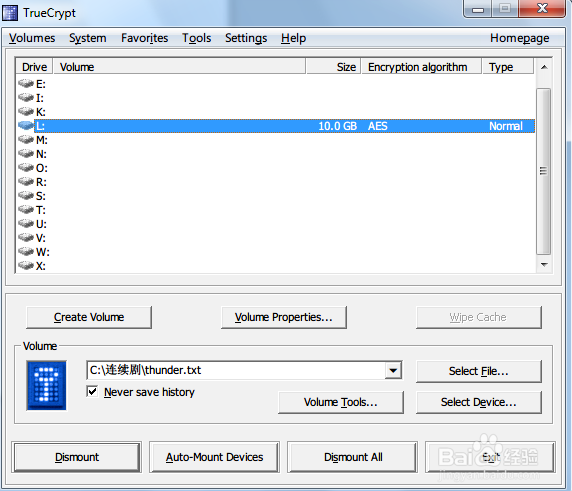Open the System menu
This screenshot has width=572, height=491.
(x=88, y=38)
